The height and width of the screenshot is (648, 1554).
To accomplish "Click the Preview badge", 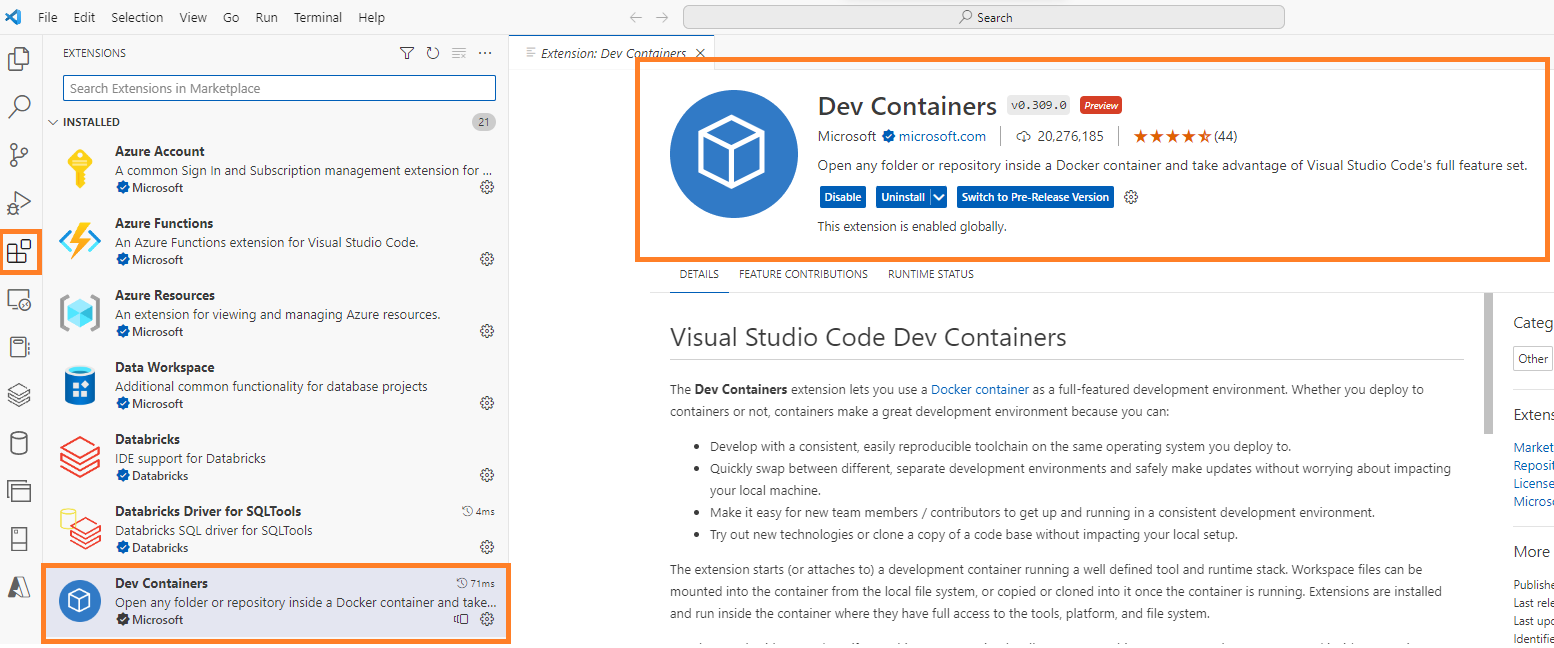I will pyautogui.click(x=1101, y=105).
